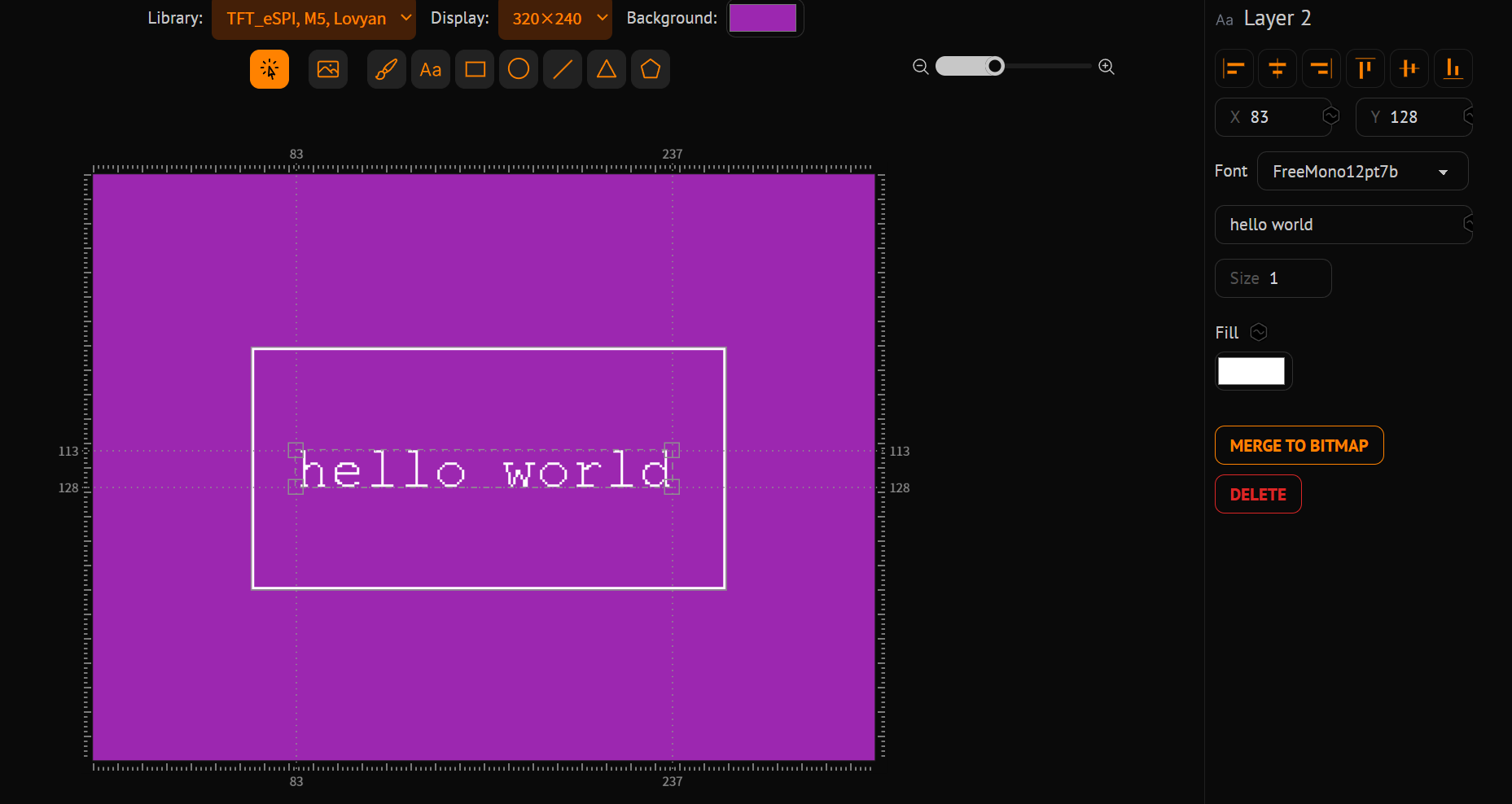Align layer to bottom edge
This screenshot has width=1512, height=804.
(1453, 68)
